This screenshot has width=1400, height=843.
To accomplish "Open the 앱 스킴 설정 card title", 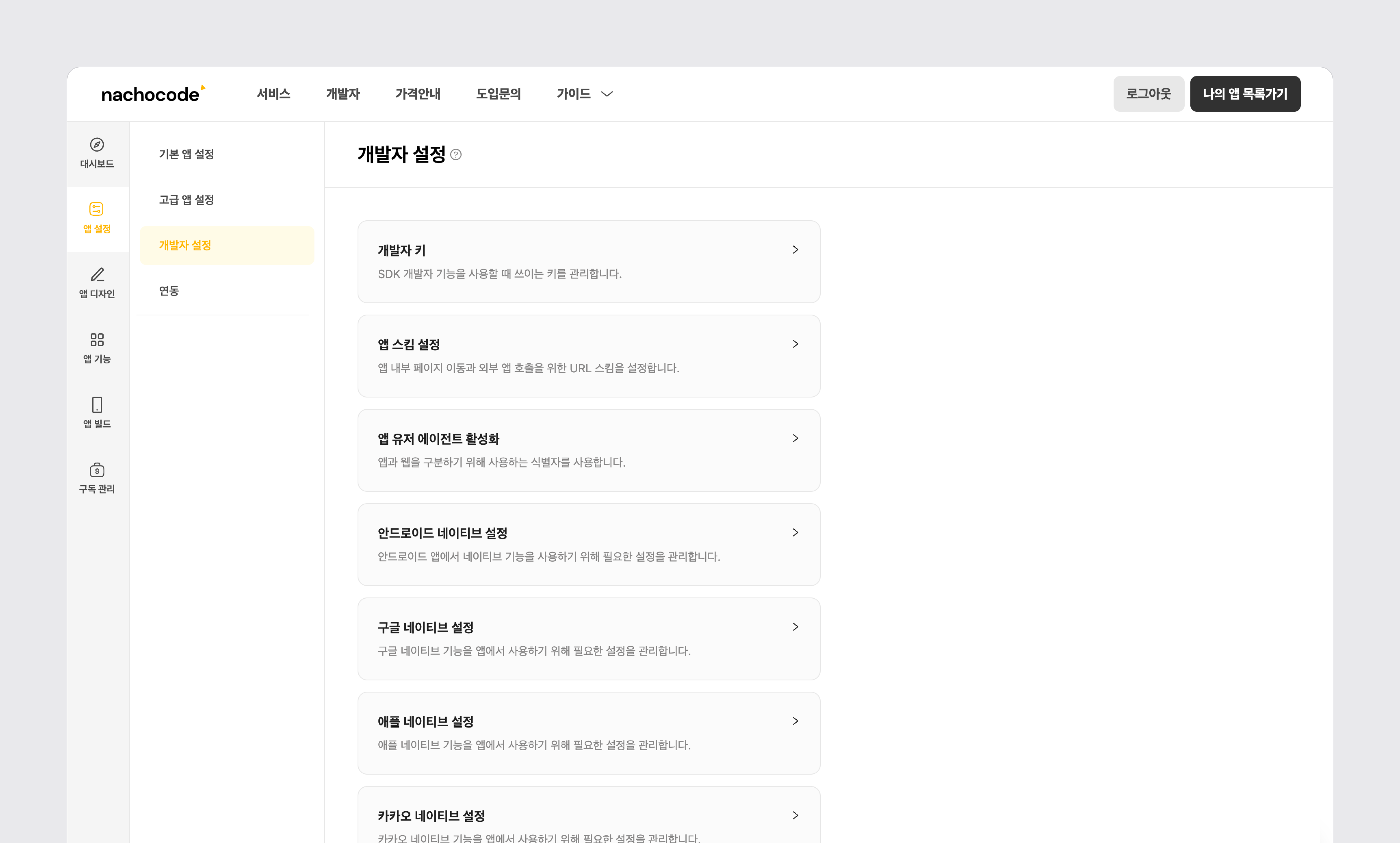I will [409, 345].
